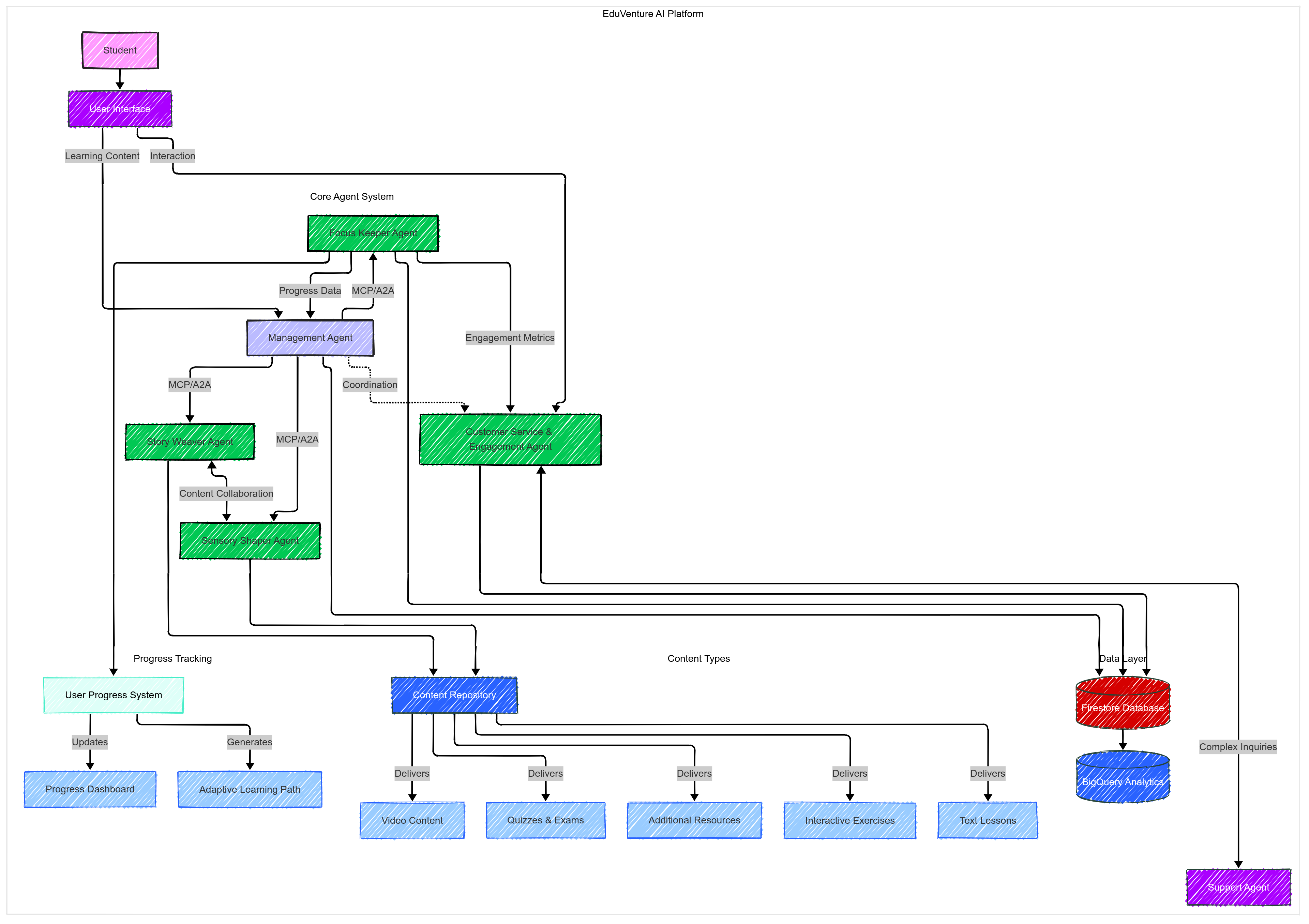Select the Text Lessons box
Viewport: 1309px width, 924px height.
(x=988, y=821)
